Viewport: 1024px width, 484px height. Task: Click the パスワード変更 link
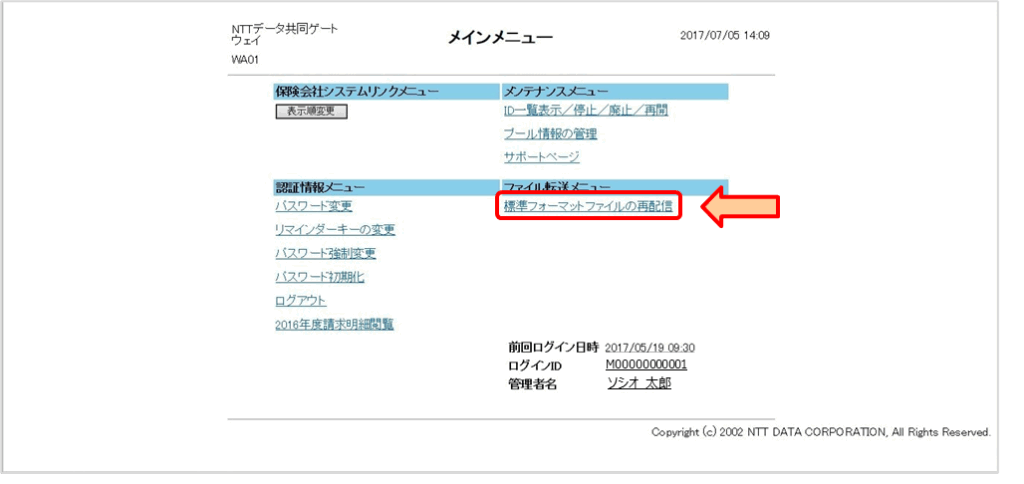pyautogui.click(x=313, y=206)
